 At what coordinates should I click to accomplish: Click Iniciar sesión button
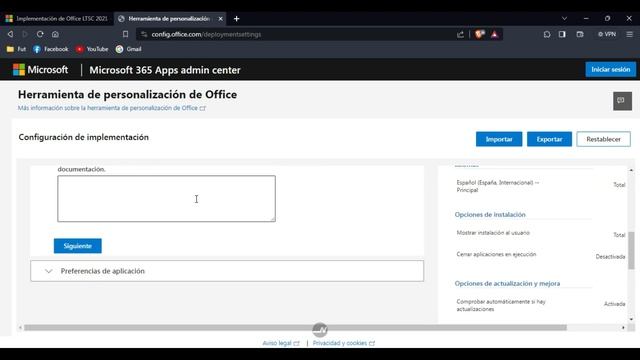tap(611, 70)
